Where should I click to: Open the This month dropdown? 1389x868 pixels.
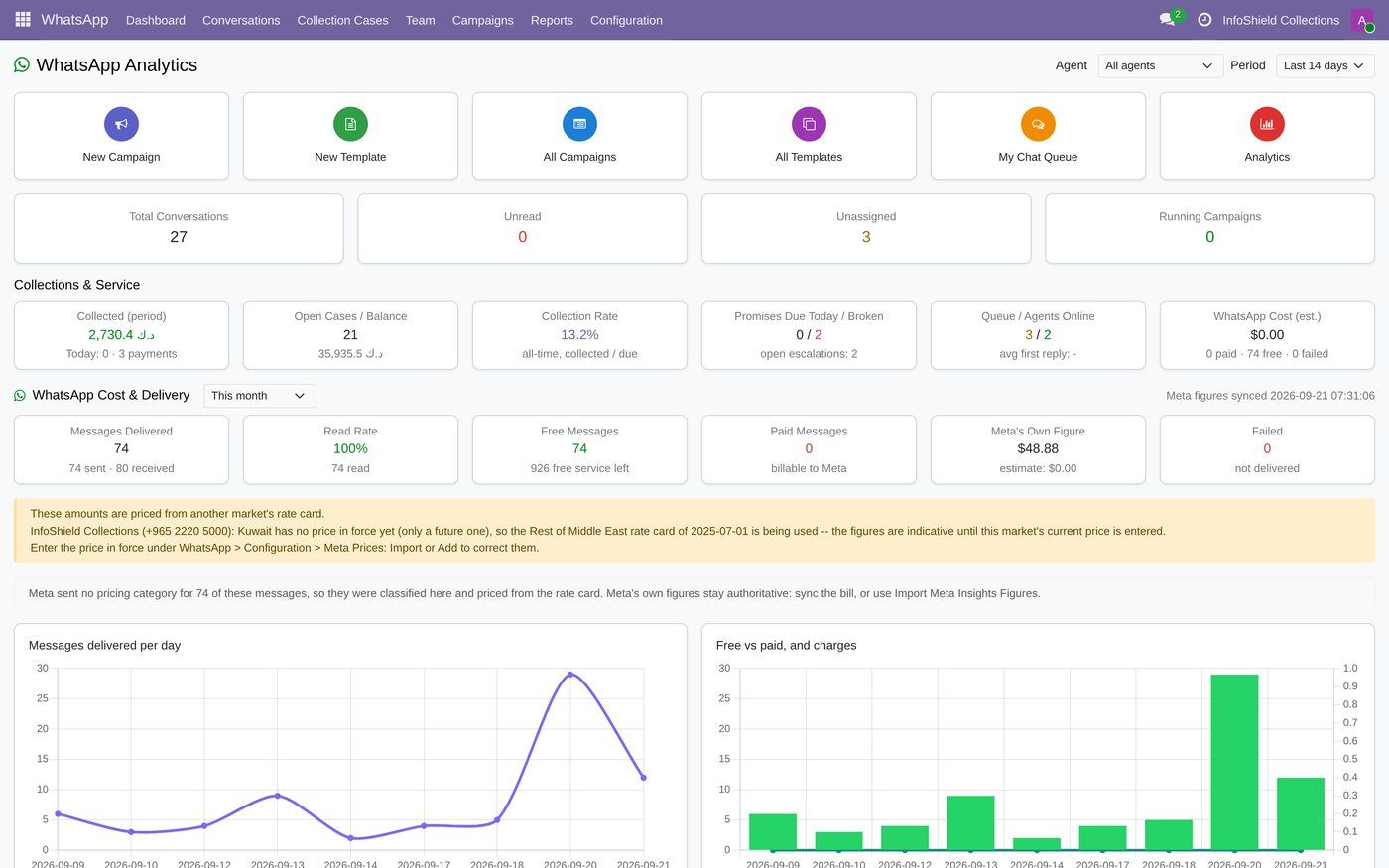coord(259,396)
